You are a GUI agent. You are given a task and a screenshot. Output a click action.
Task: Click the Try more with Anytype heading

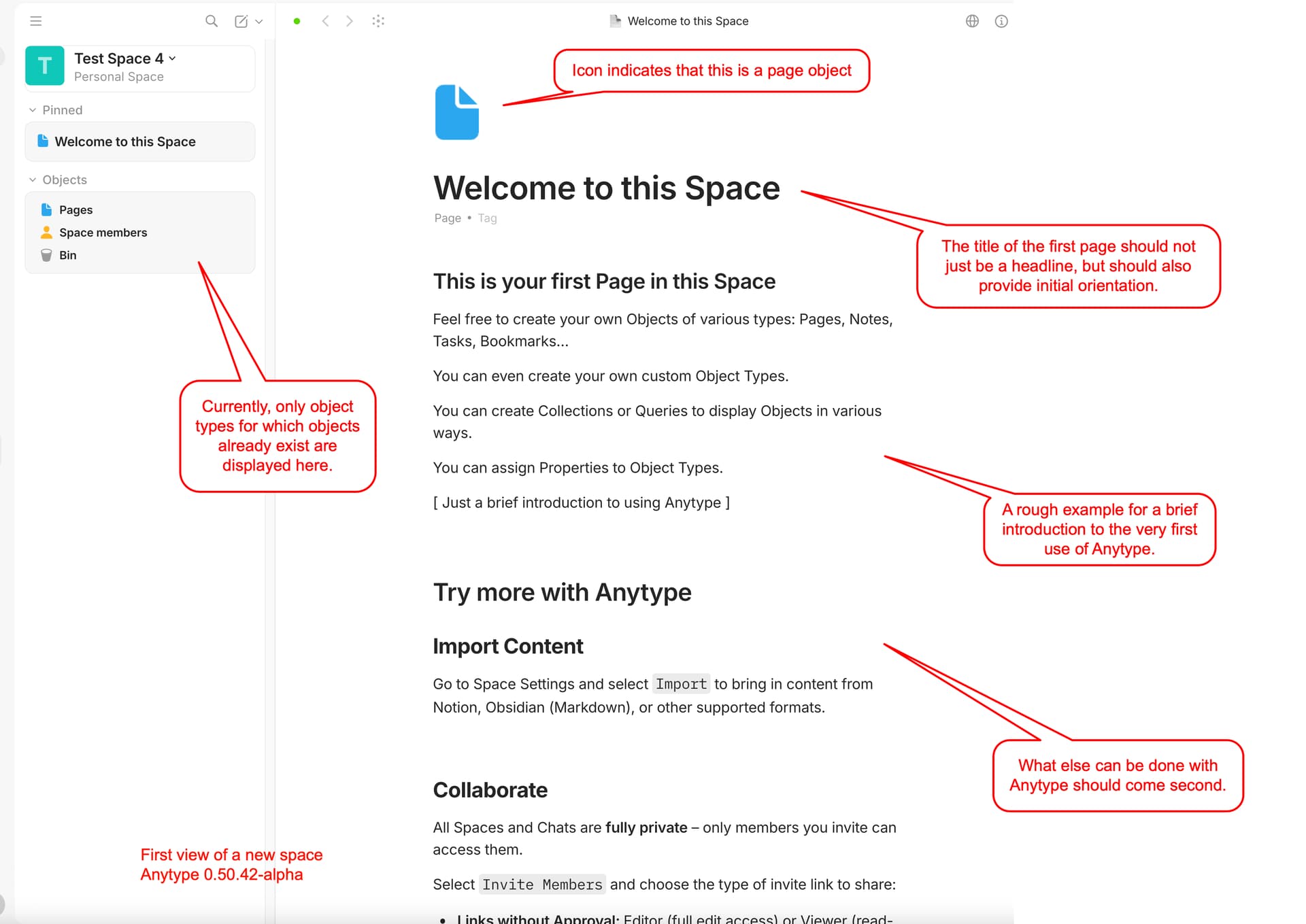coord(563,592)
